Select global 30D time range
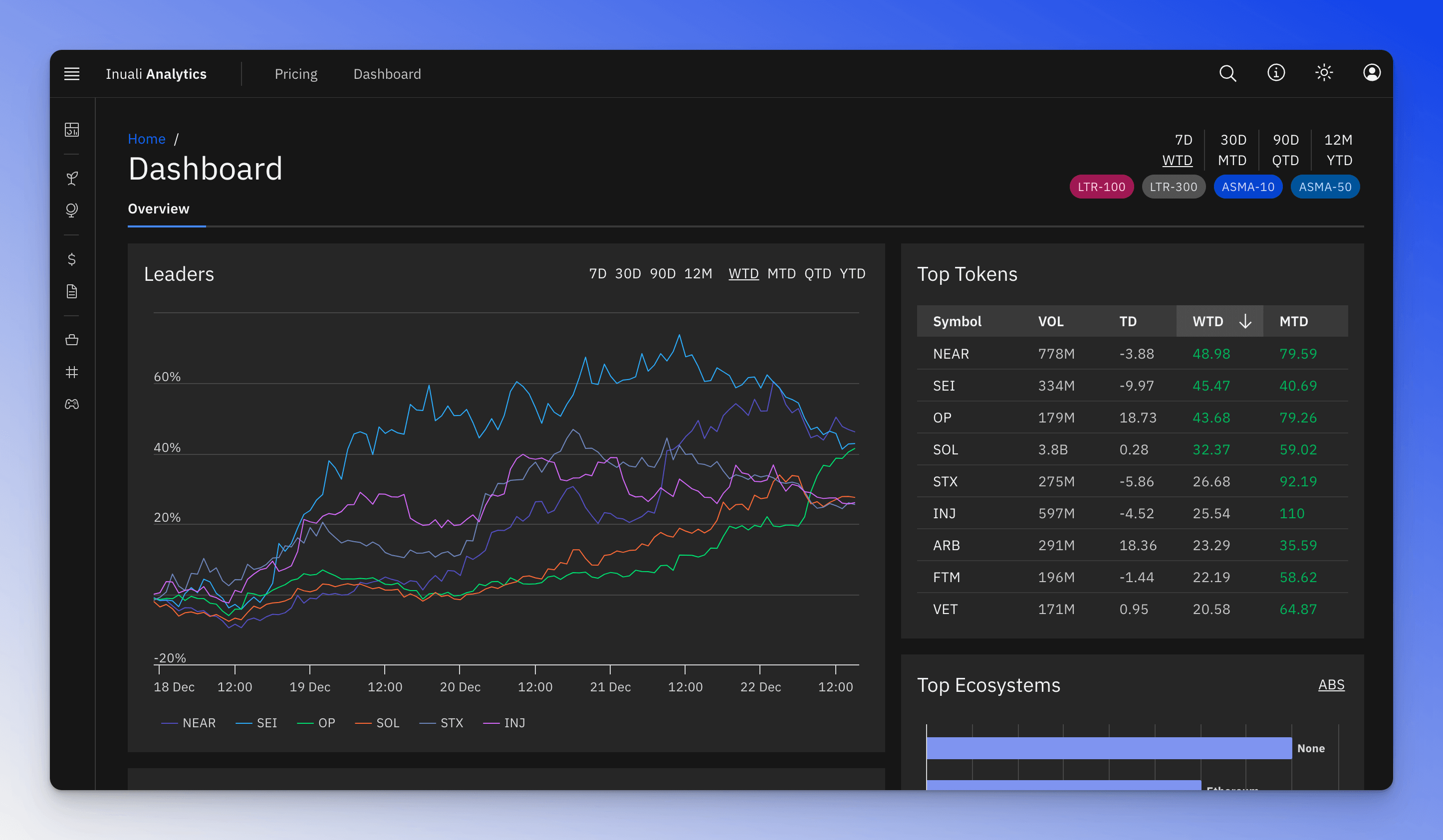Viewport: 1443px width, 840px height. tap(1233, 140)
